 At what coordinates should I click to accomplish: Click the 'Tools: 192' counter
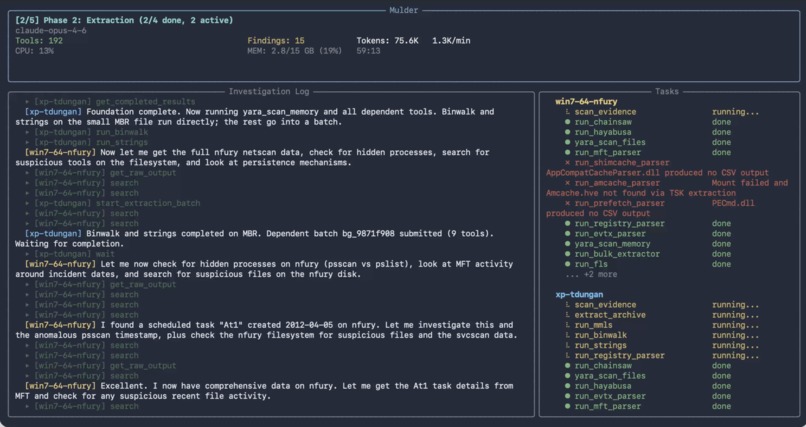39,41
